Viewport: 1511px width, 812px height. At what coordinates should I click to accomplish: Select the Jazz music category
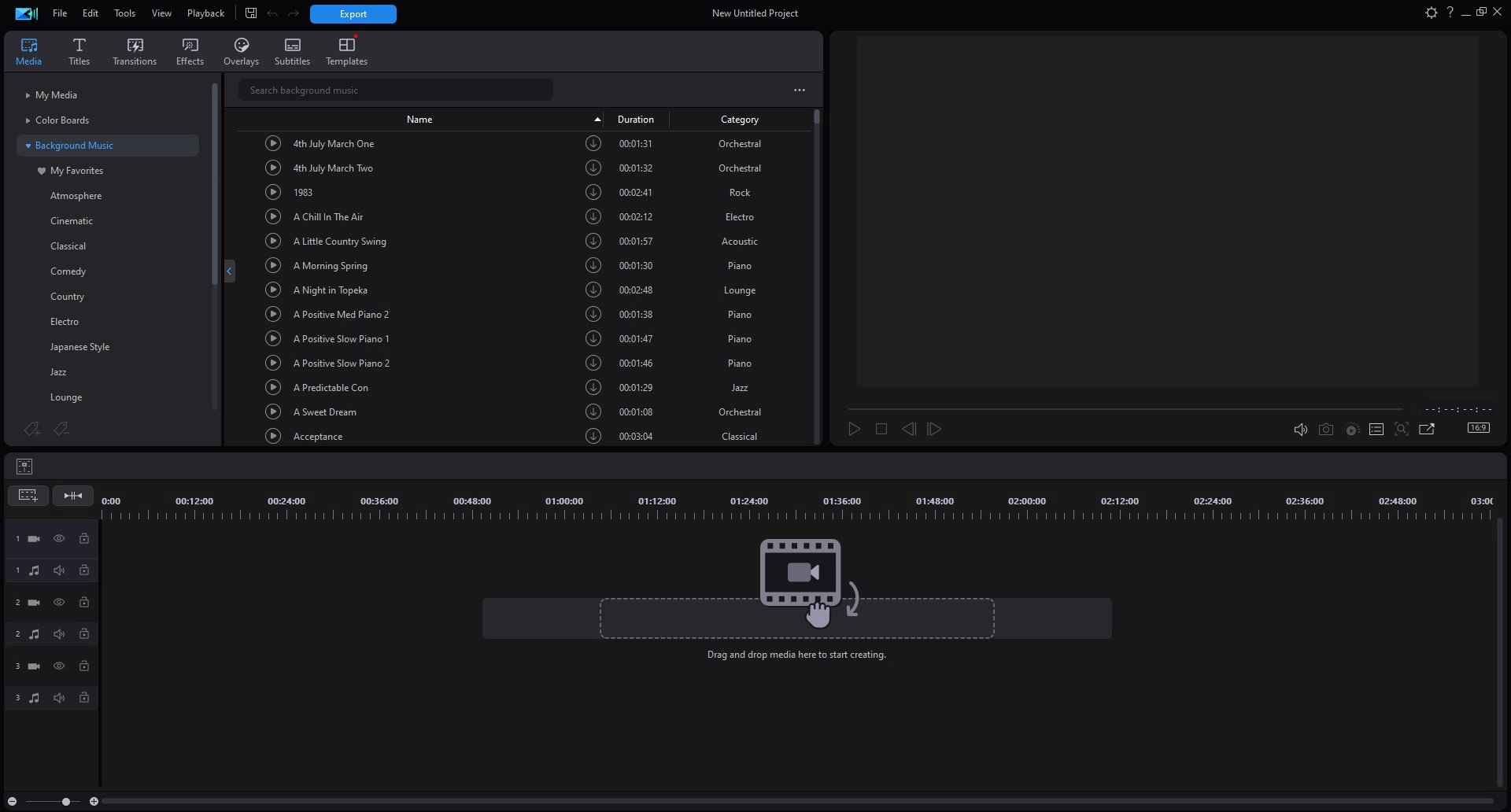click(58, 372)
